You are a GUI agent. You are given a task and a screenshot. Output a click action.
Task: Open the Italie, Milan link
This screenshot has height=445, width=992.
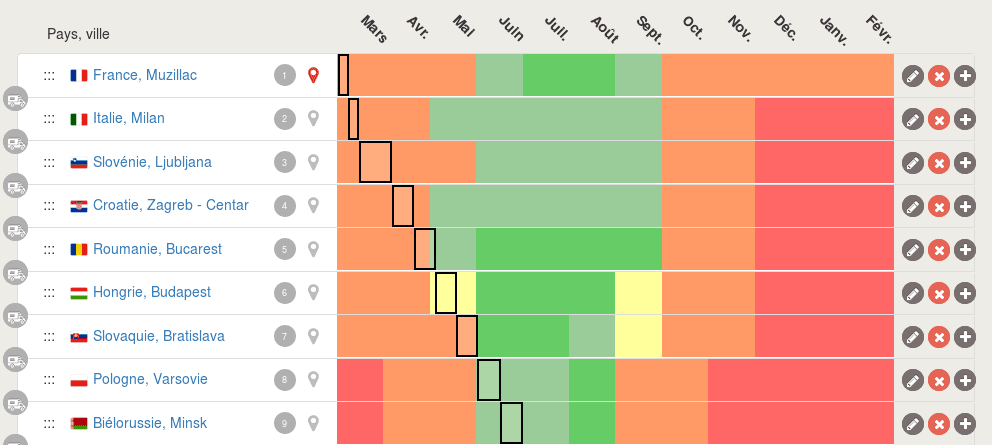128,119
